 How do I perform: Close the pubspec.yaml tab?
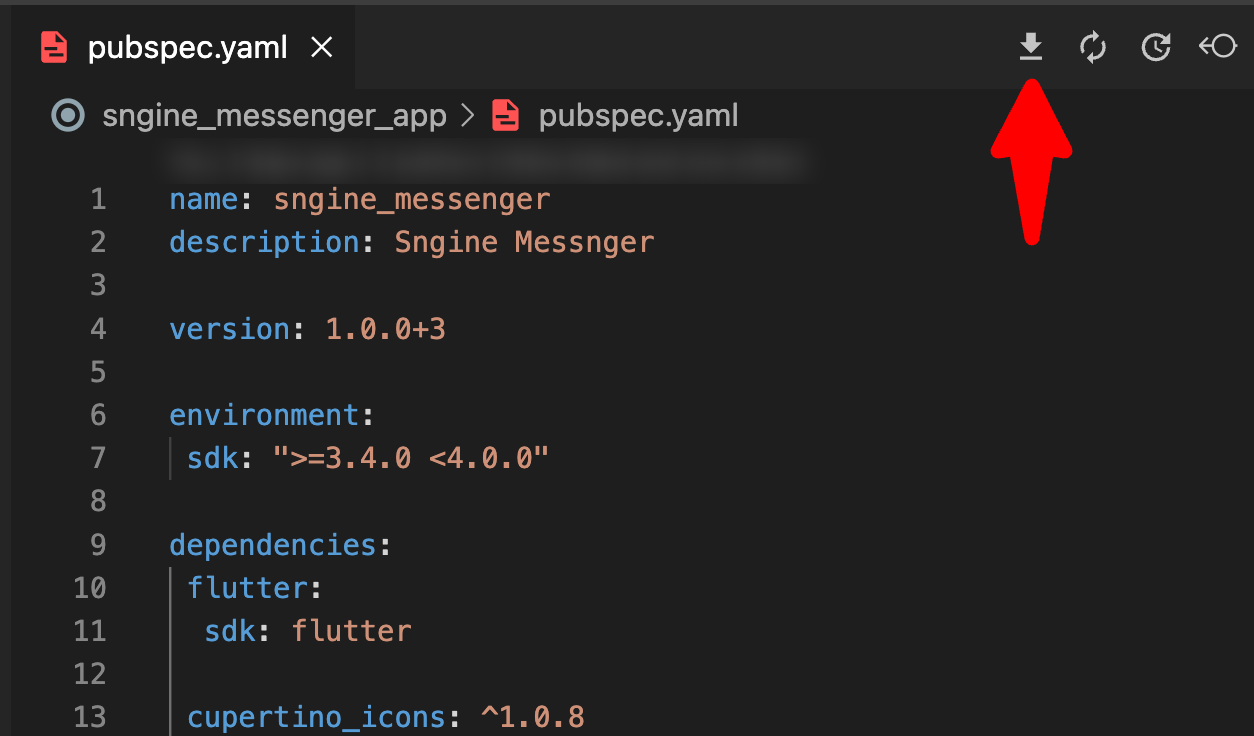click(321, 47)
